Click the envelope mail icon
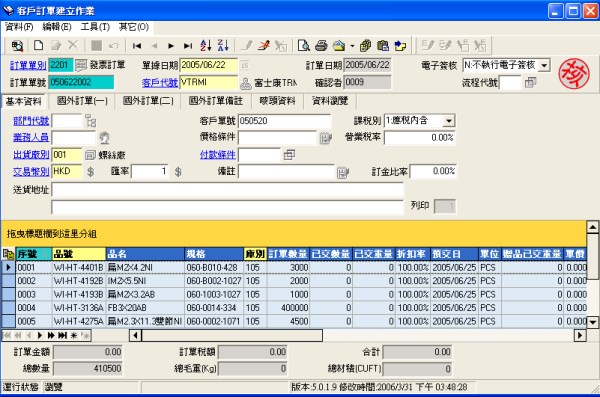 [339, 46]
